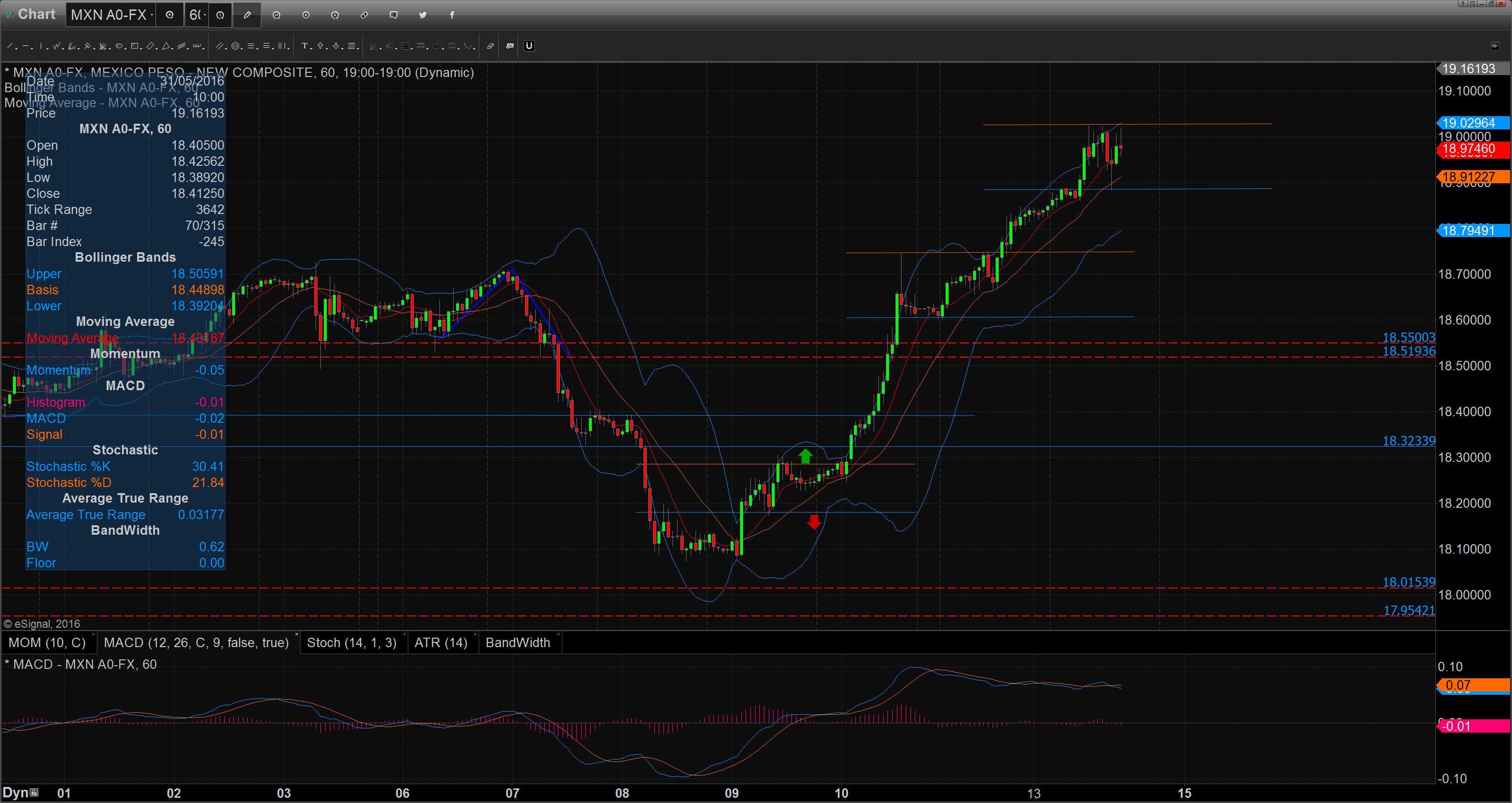Select the ellipse drawing tool
The height and width of the screenshot is (803, 1512).
pos(119,46)
